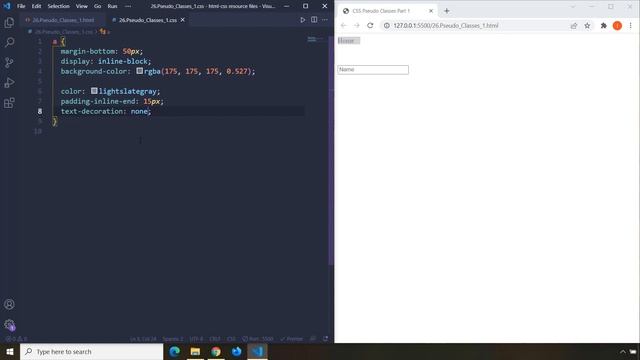Open the Accounts menu in VS Code

[9, 304]
